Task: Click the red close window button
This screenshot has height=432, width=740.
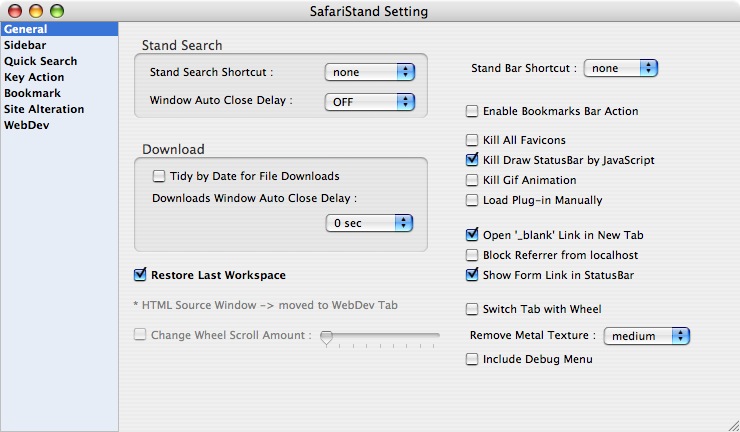Action: click(15, 10)
